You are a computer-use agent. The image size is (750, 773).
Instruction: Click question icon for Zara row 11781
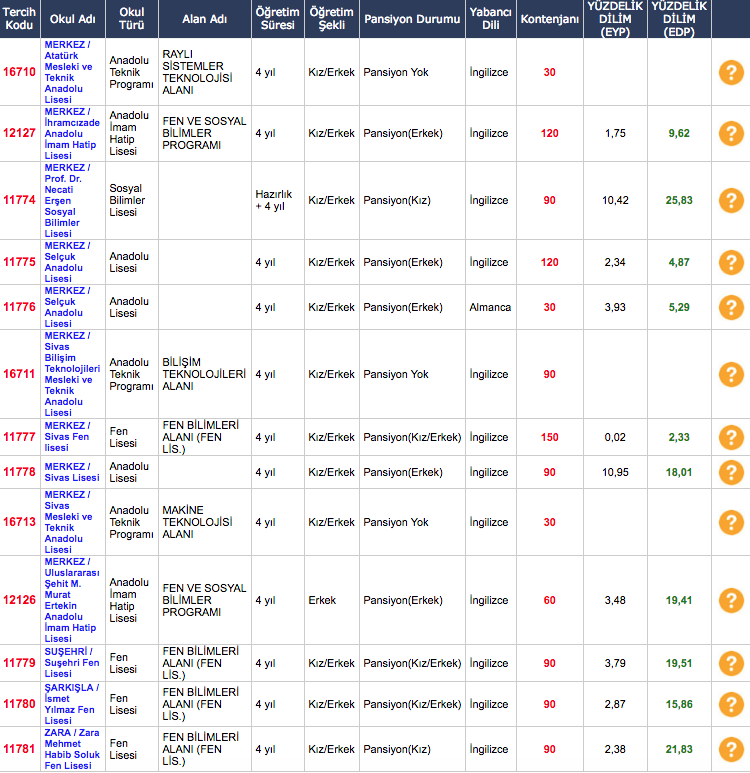pyautogui.click(x=731, y=749)
